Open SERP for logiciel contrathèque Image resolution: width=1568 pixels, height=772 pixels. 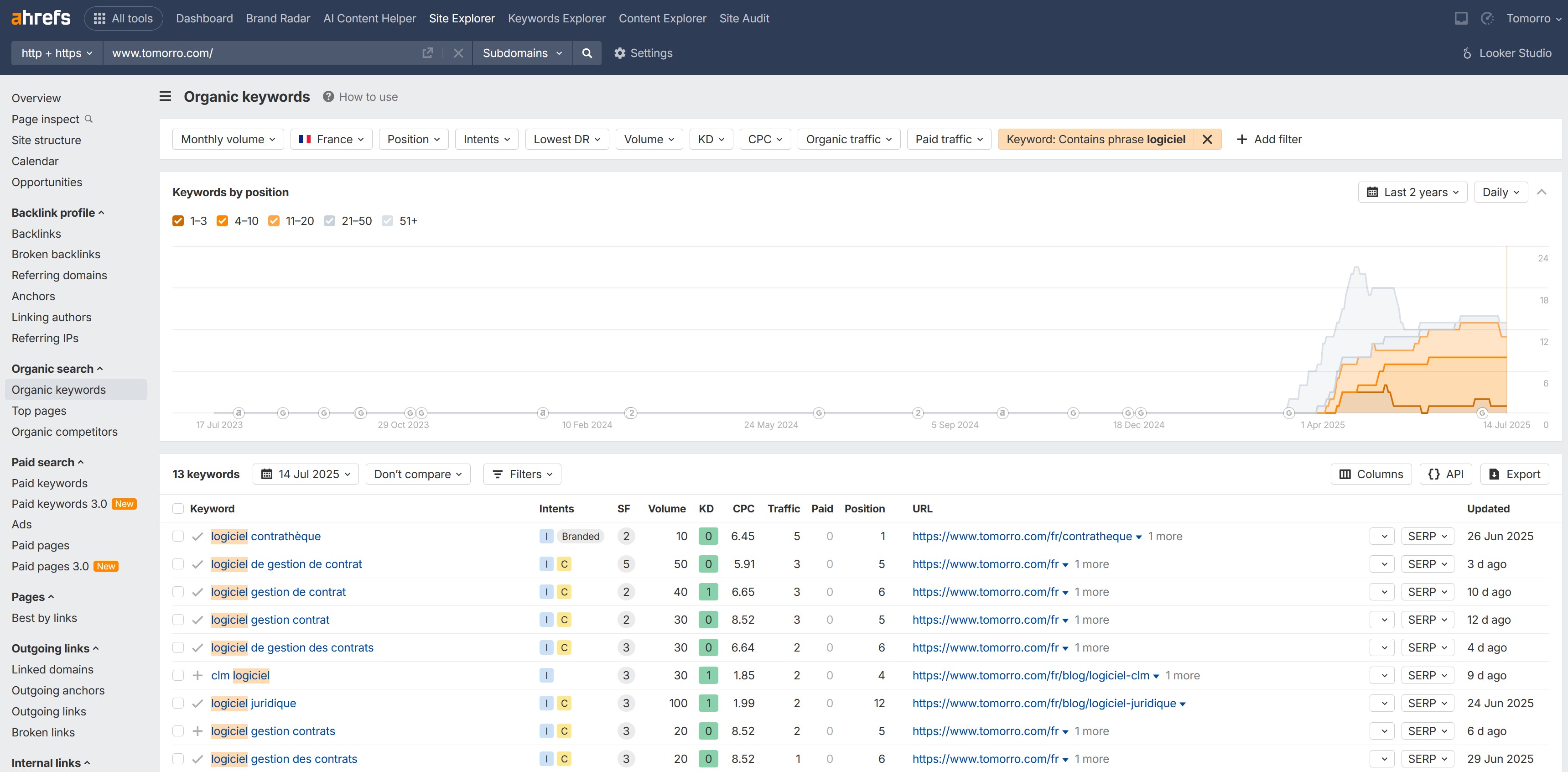coord(1428,537)
